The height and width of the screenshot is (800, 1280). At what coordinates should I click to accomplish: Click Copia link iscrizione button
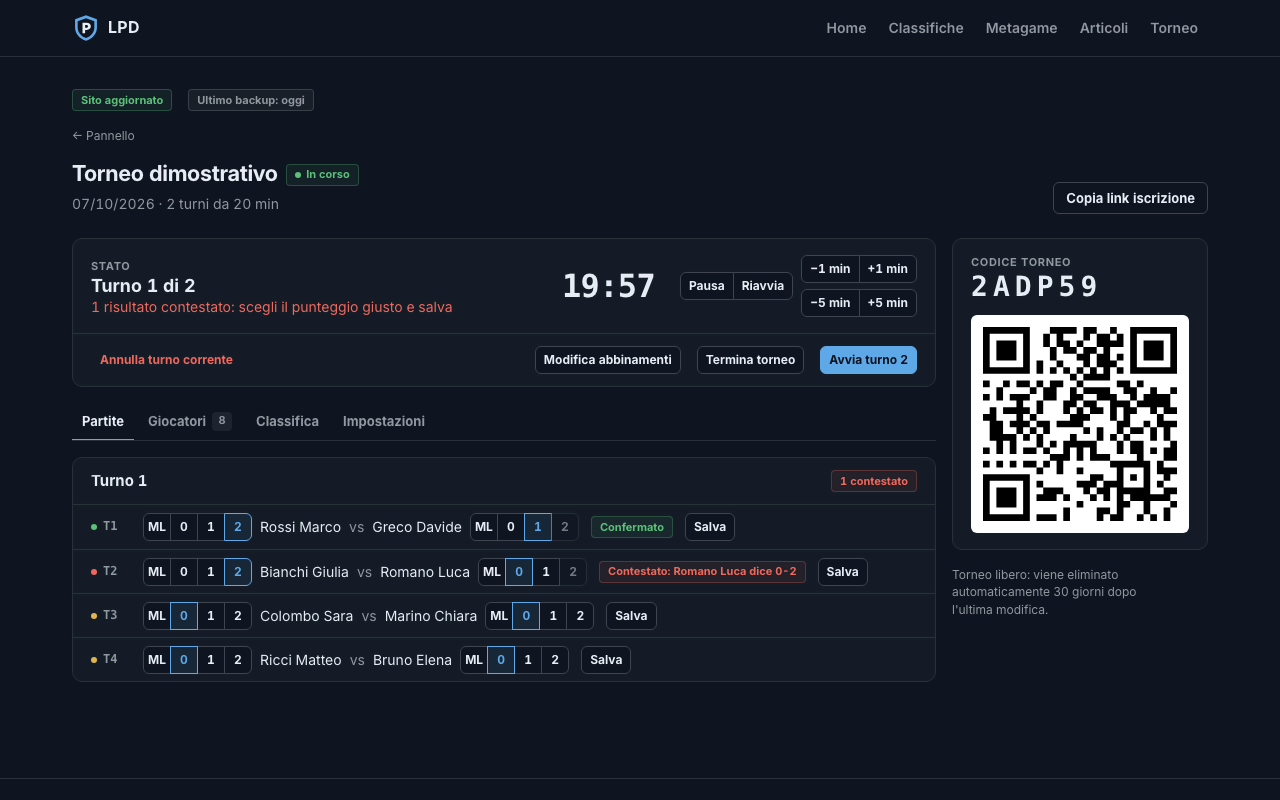coord(1130,198)
